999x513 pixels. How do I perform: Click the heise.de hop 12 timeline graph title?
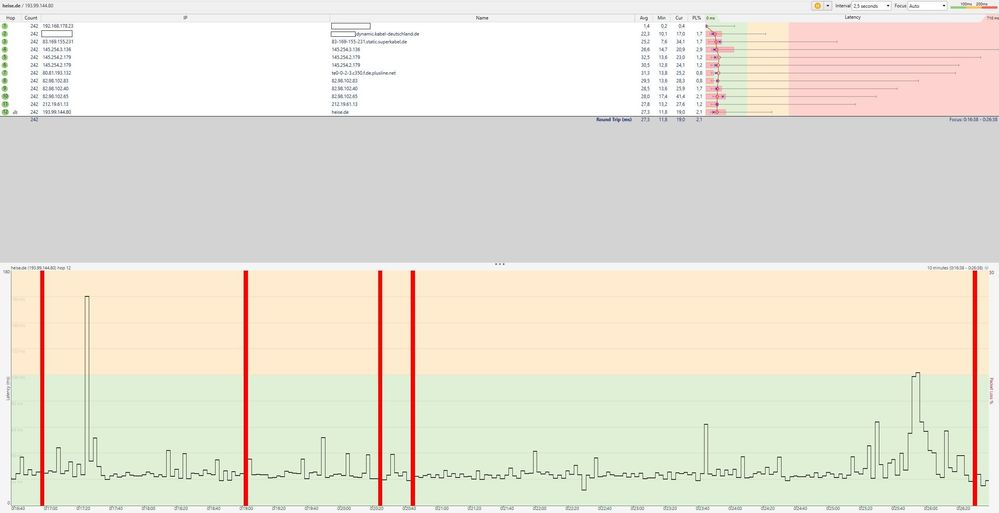coord(41,268)
